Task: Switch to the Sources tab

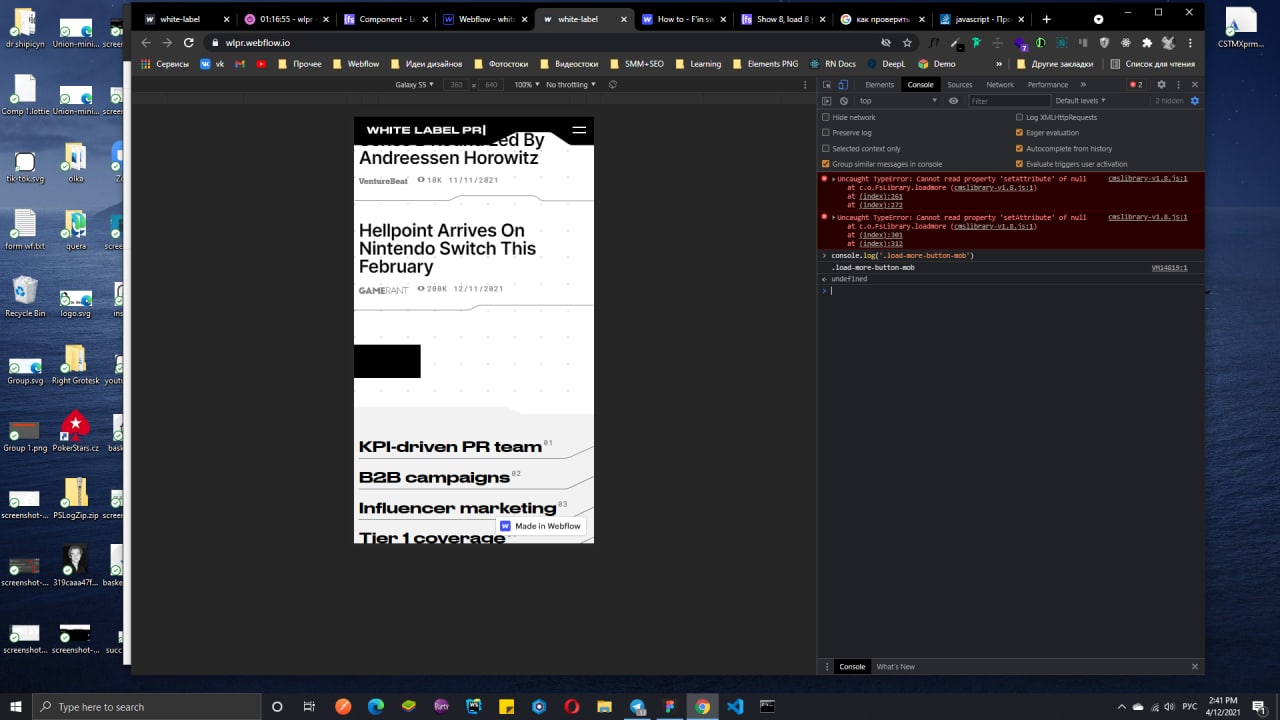Action: pos(959,85)
